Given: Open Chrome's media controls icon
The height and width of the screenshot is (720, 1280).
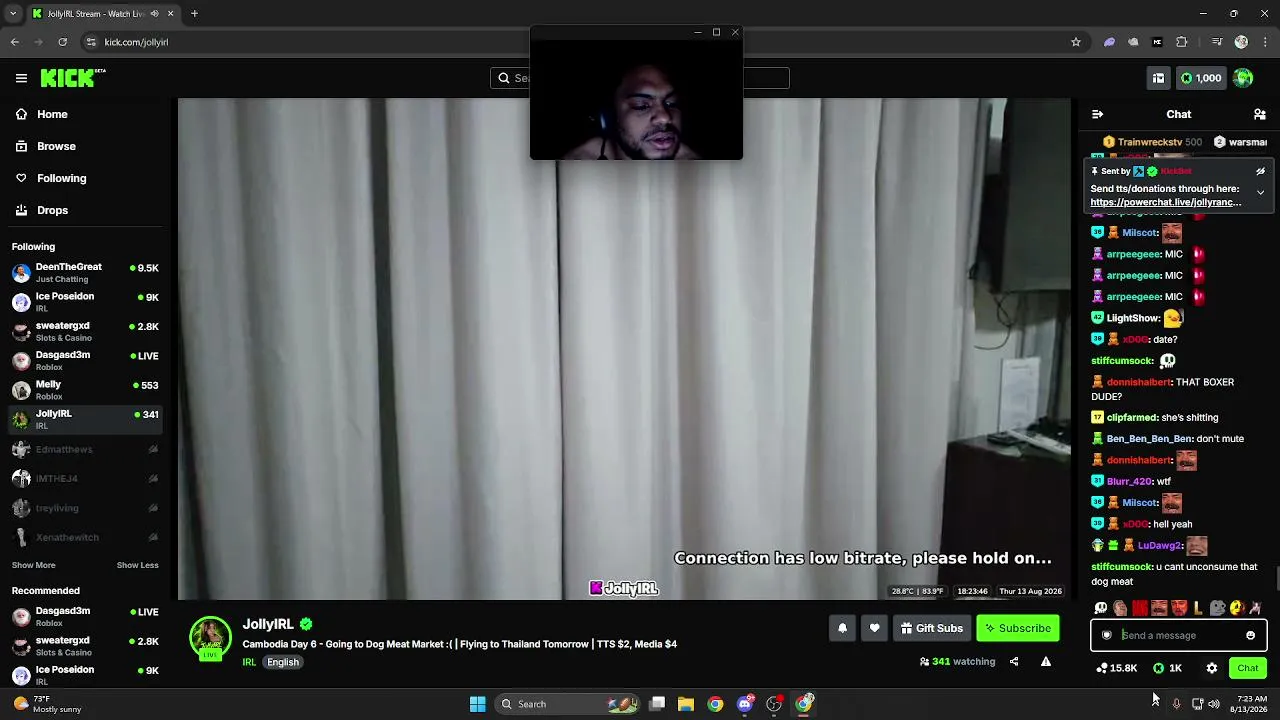Looking at the screenshot, I should 1216,42.
